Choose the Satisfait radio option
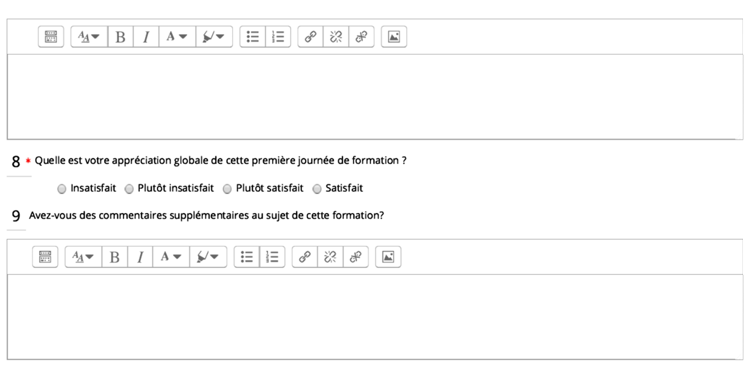This screenshot has width=745, height=367. coord(317,189)
